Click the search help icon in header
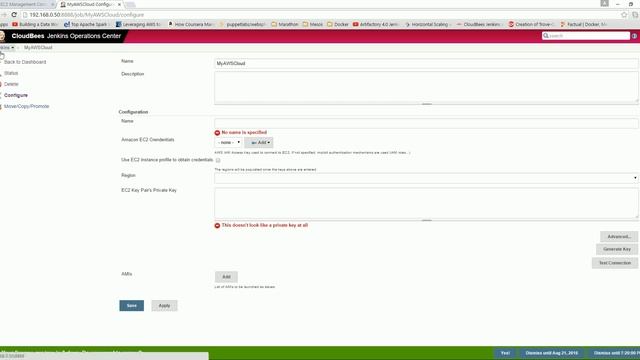Screen dimensions: 640x360 tap(634, 36)
